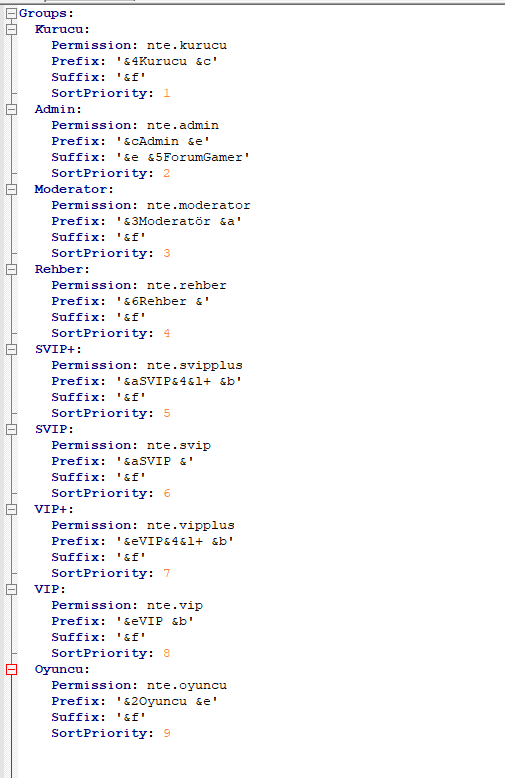This screenshot has width=505, height=778.
Task: Collapse the Moderator block fold marker
Action: [11, 189]
